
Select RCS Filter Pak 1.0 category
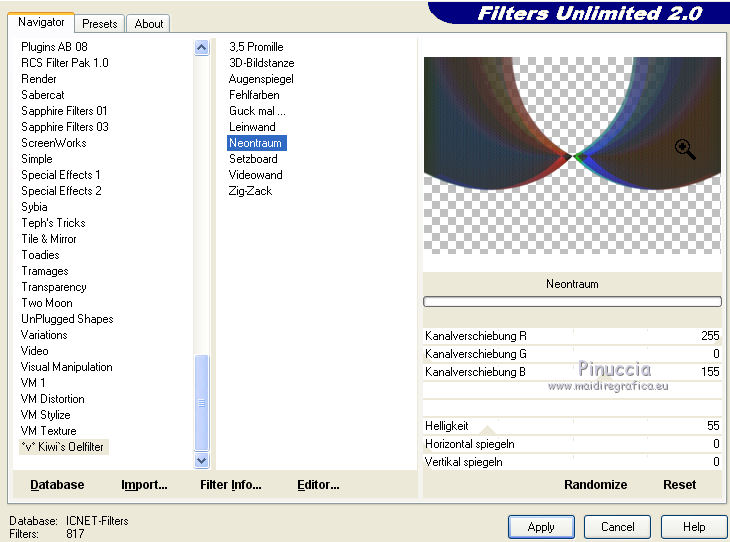tap(65, 63)
